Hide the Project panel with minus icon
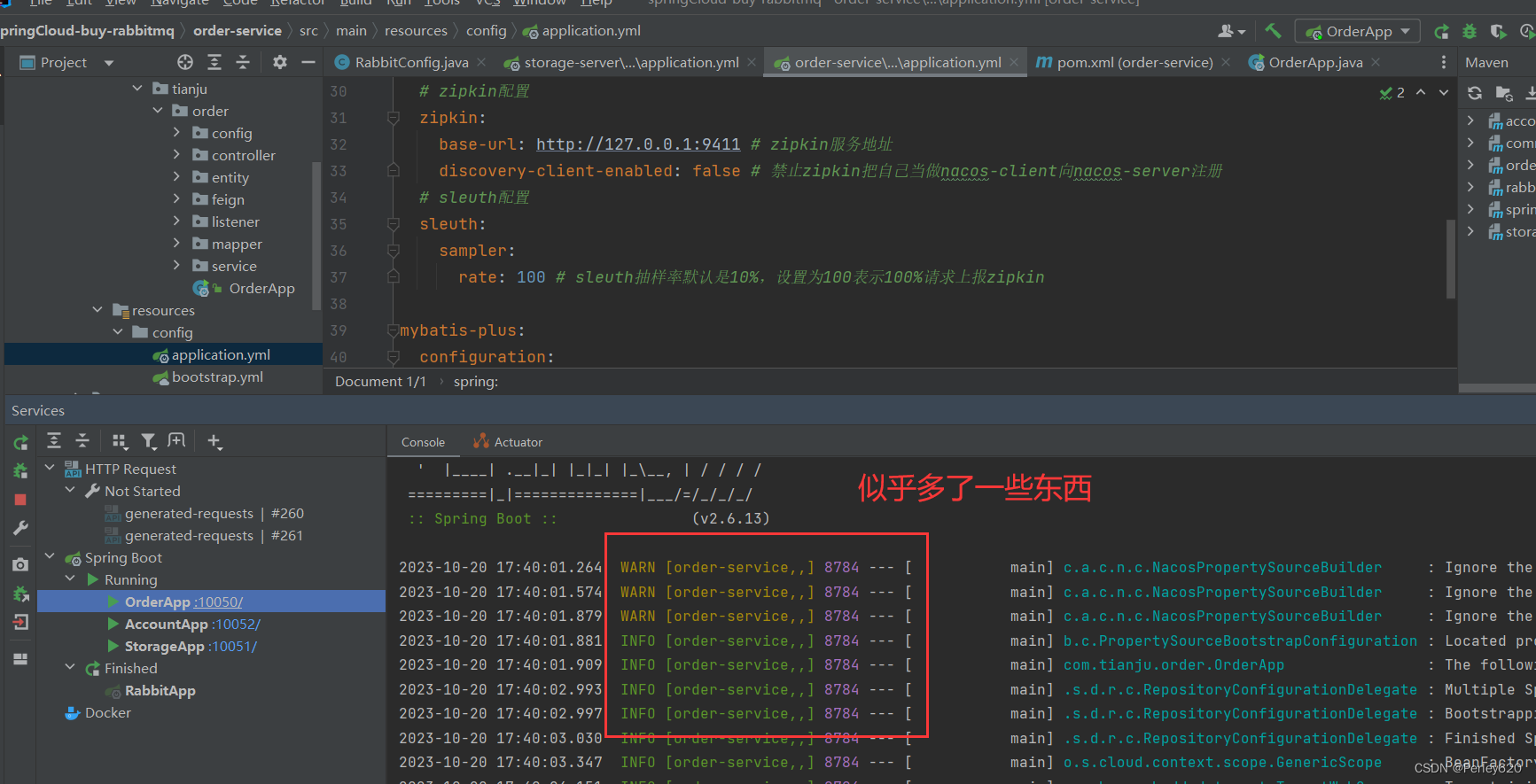1536x784 pixels. point(308,62)
